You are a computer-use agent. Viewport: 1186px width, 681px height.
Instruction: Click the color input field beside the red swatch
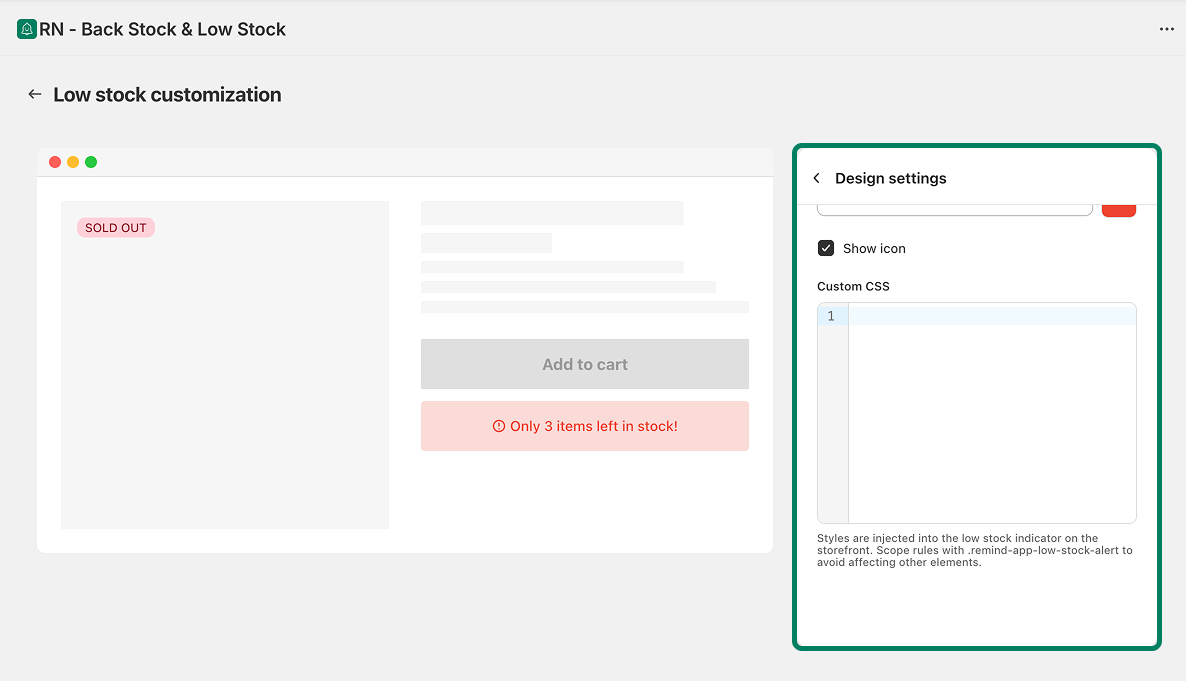(954, 209)
